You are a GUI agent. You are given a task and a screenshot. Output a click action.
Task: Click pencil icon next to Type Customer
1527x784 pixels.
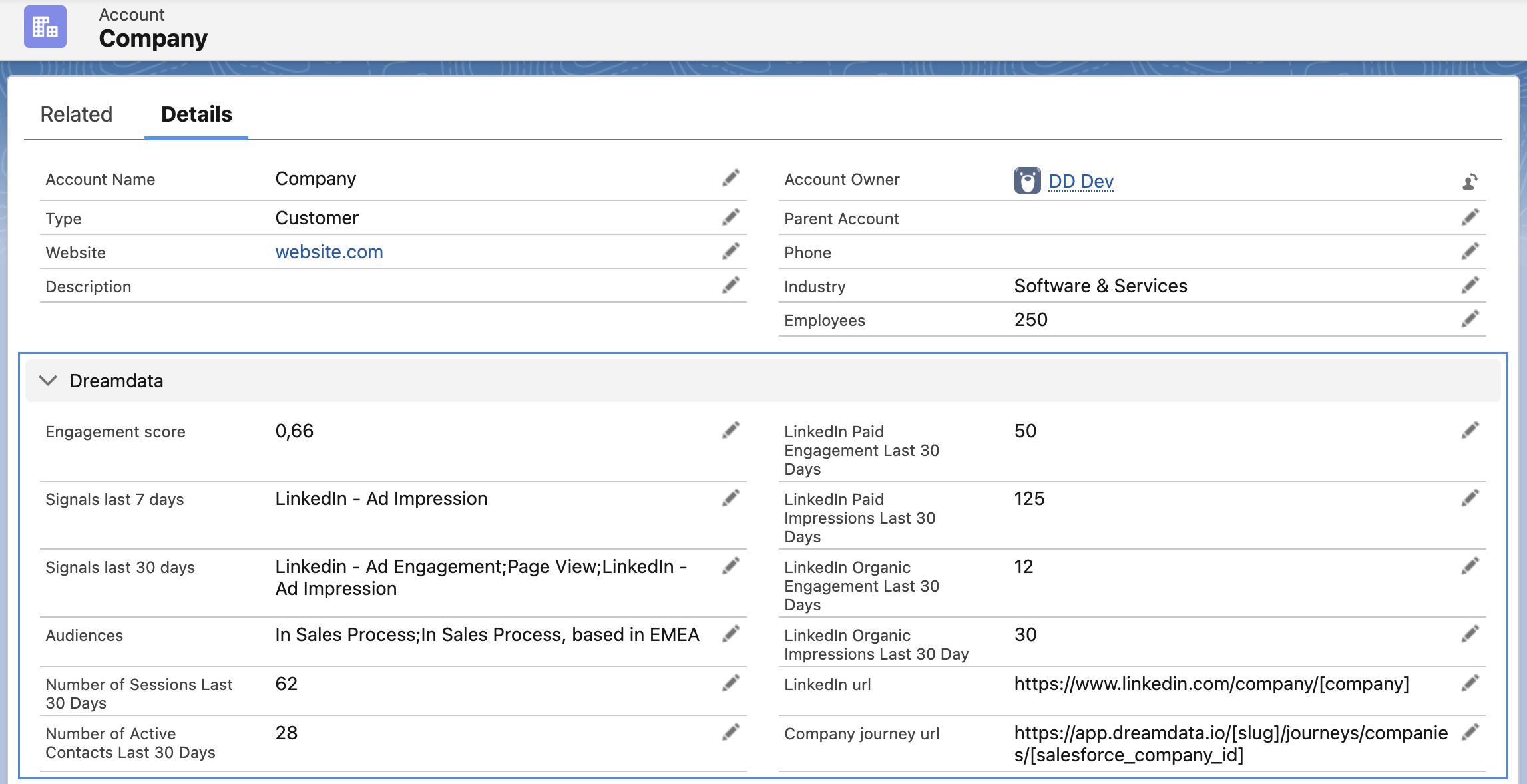730,218
